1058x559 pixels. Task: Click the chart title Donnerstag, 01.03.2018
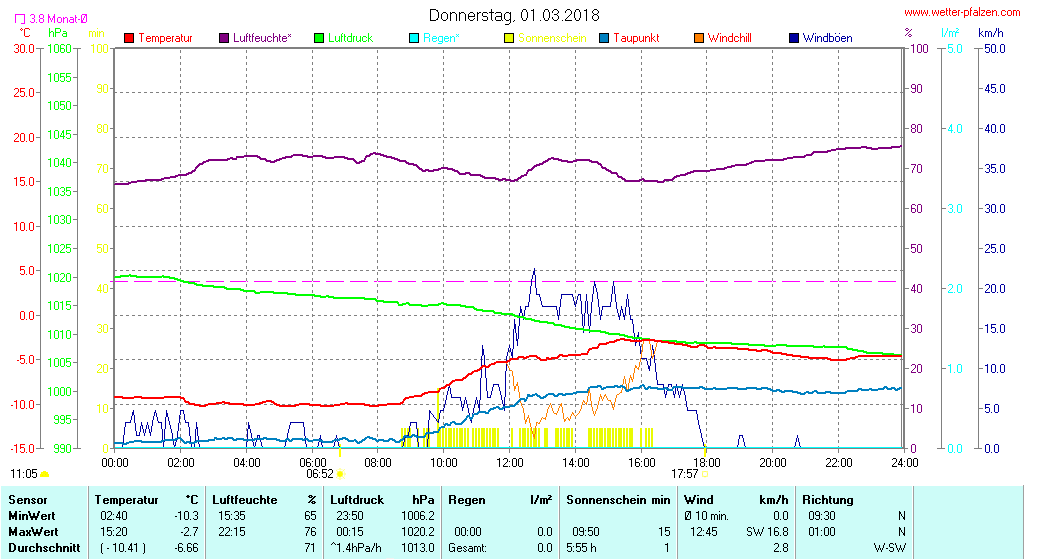click(x=514, y=15)
